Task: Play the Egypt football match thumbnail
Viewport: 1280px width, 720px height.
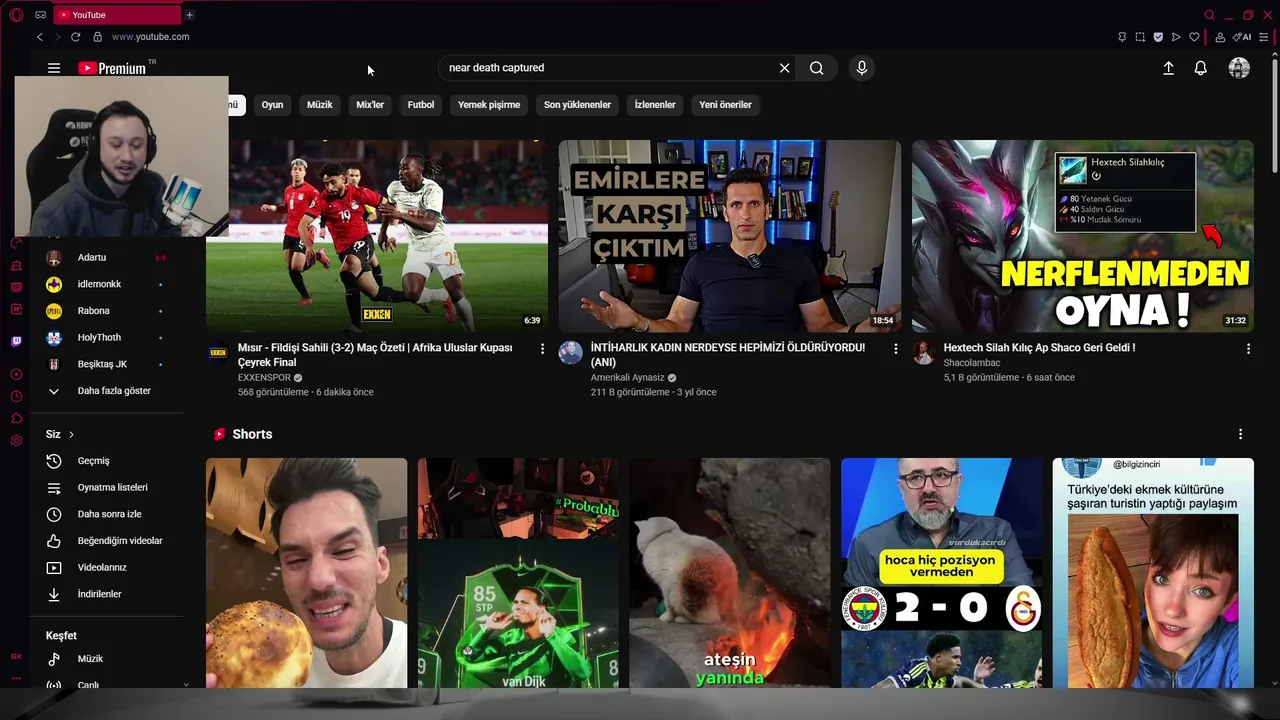Action: coord(377,236)
